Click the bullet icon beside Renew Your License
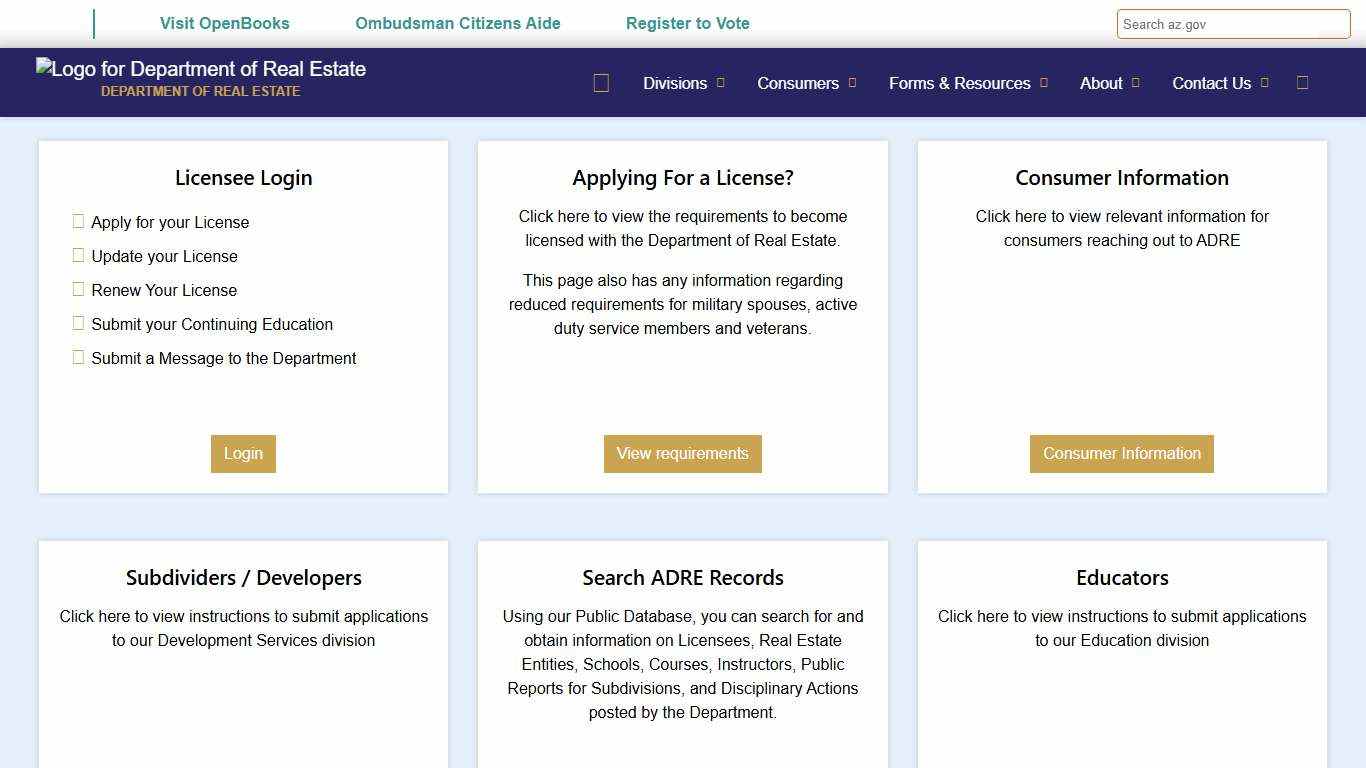This screenshot has width=1366, height=768. click(78, 289)
